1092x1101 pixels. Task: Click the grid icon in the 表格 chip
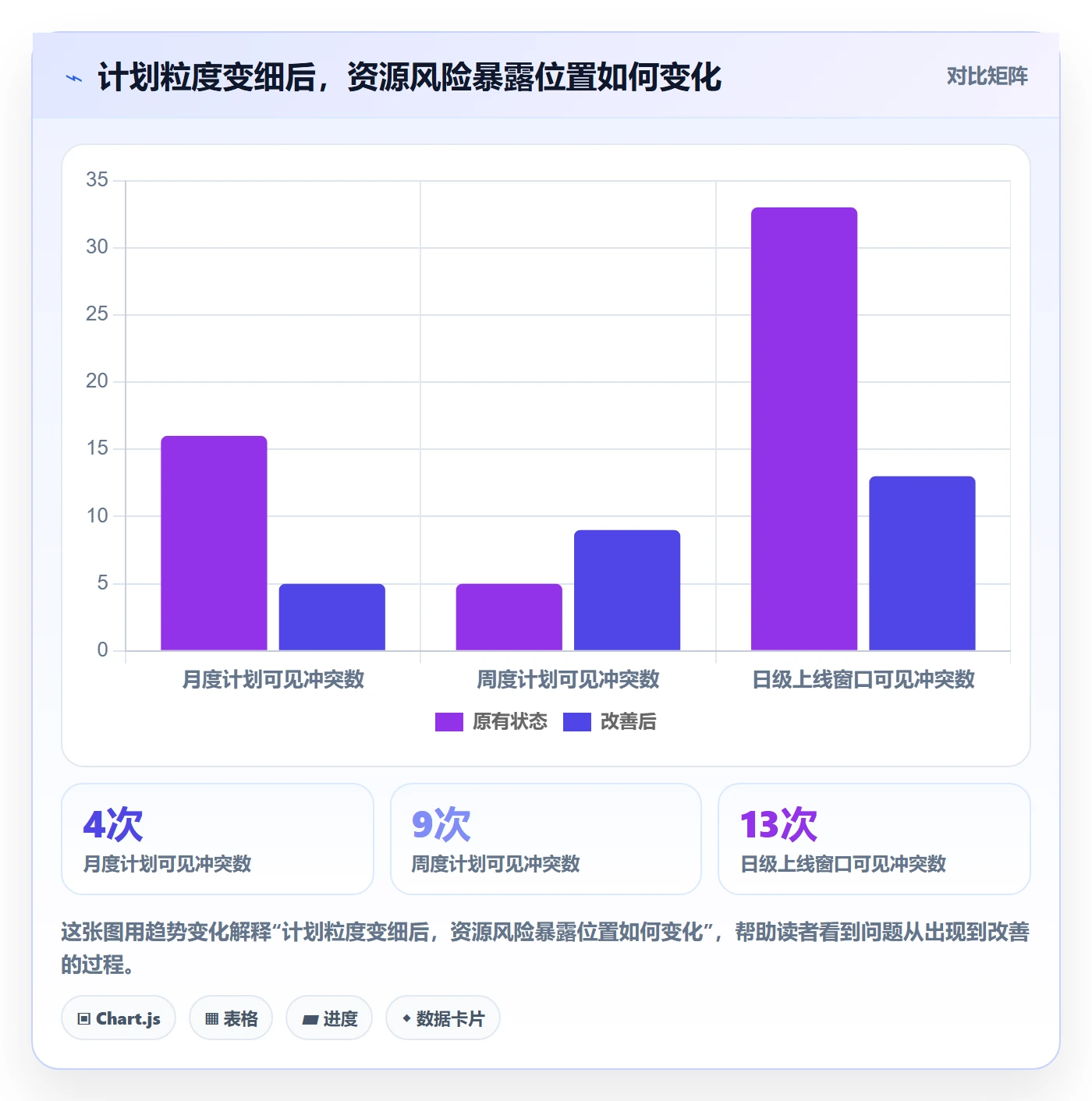[211, 1019]
